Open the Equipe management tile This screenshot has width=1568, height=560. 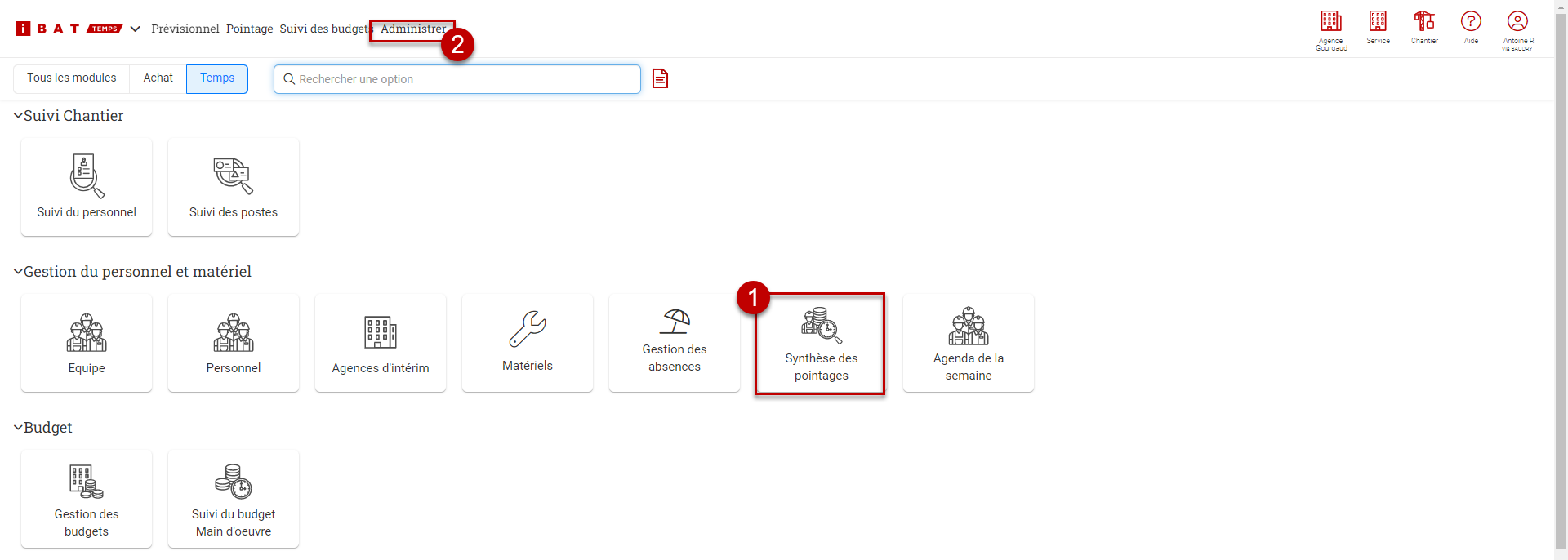[x=87, y=343]
